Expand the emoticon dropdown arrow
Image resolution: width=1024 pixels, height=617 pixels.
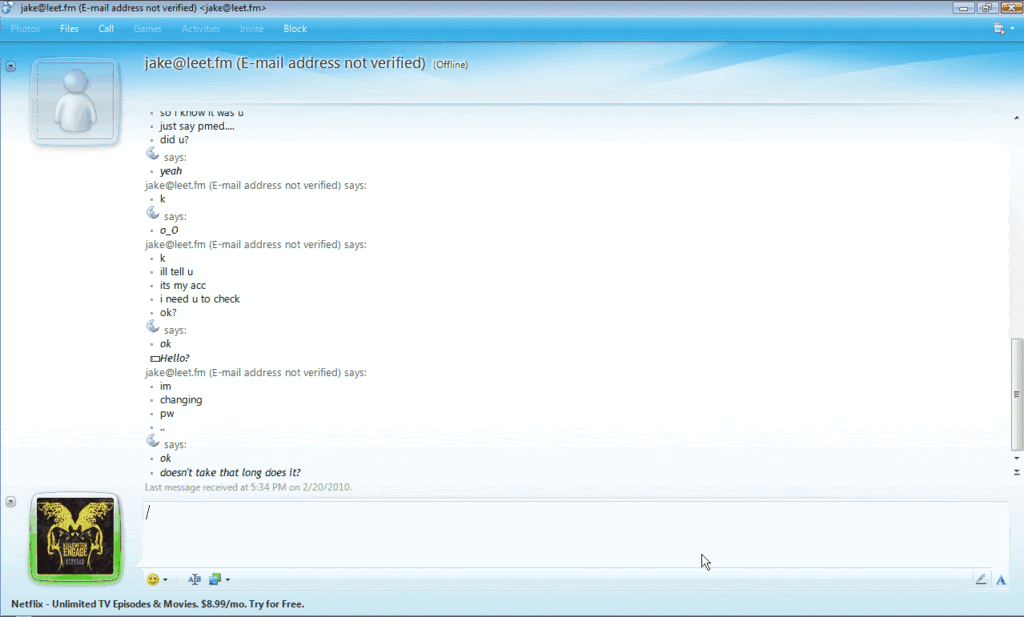tap(165, 580)
